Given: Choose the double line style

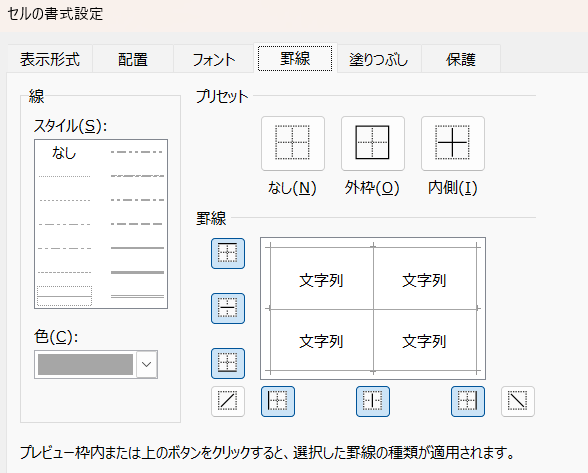Looking at the screenshot, I should click(x=137, y=296).
